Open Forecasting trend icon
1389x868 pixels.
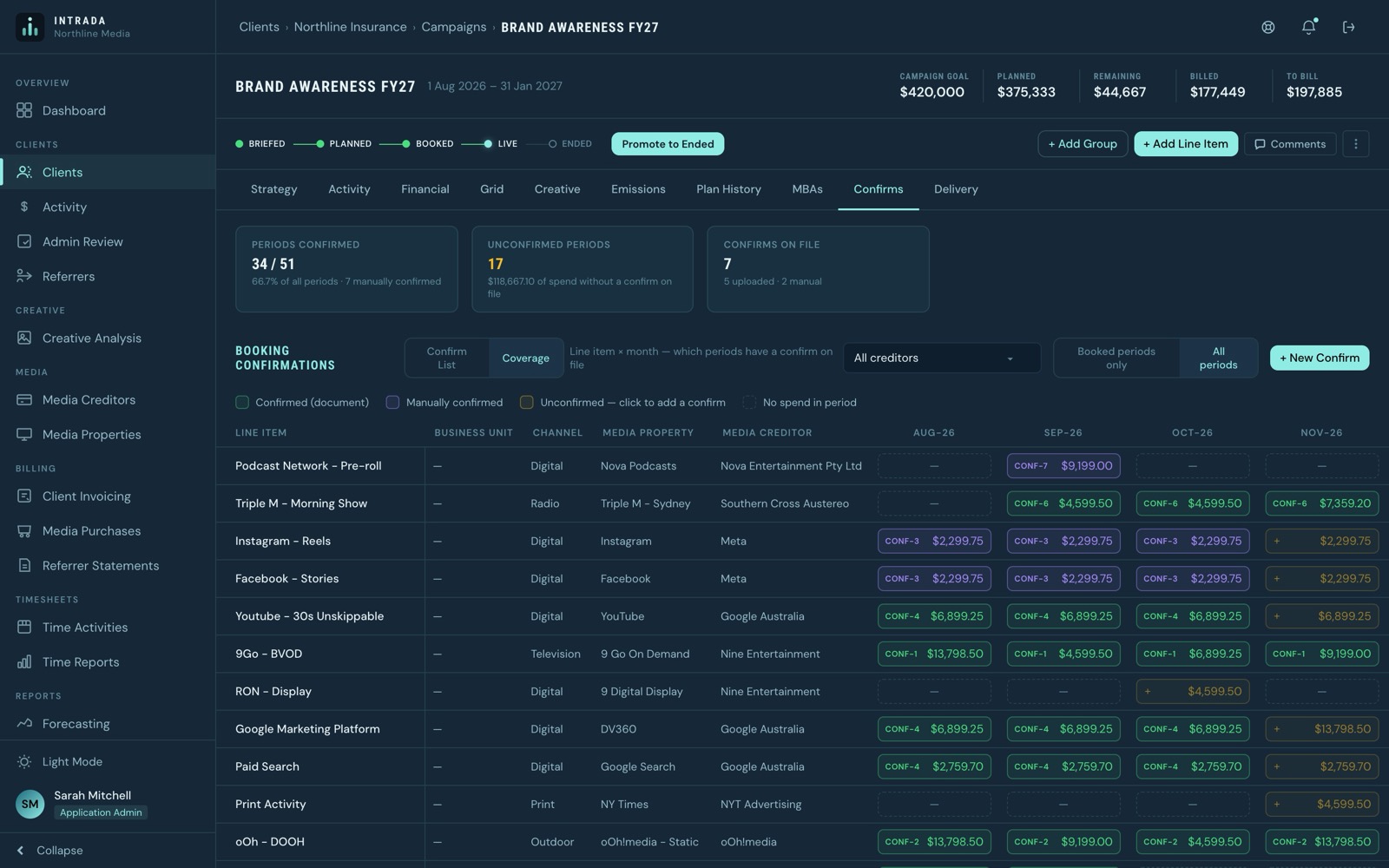click(24, 723)
